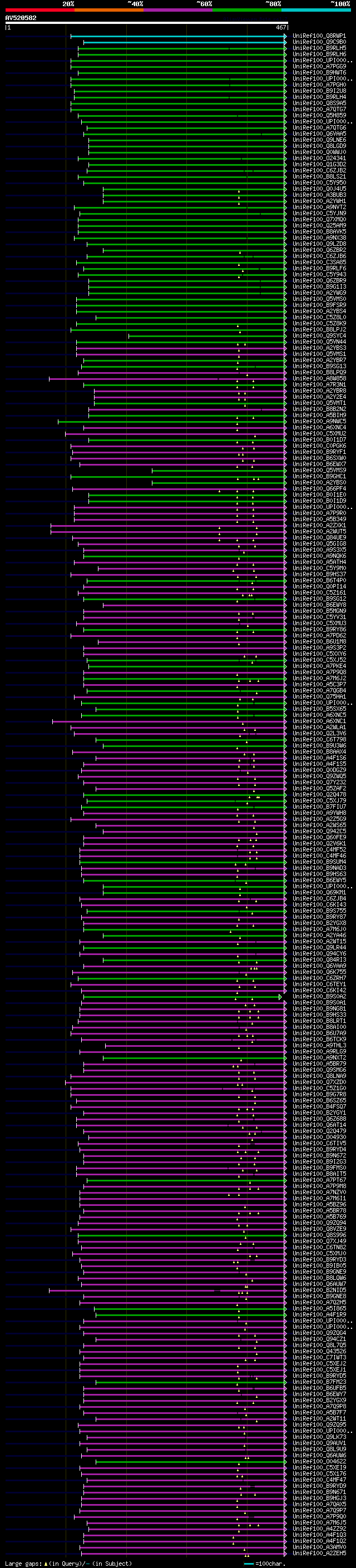Select UniRef100_B8B2N2 label
The image size is (356, 1568).
(x=319, y=409)
